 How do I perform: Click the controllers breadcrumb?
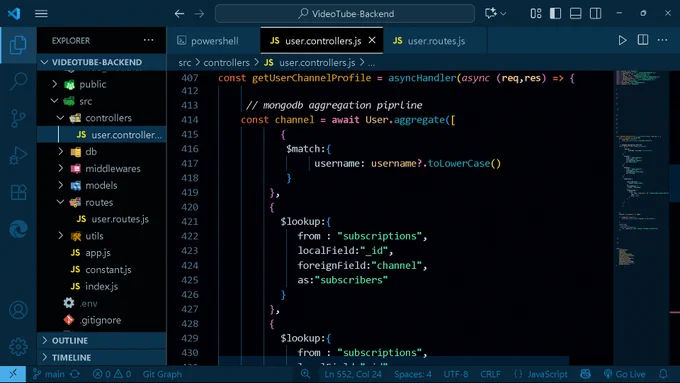[226, 62]
